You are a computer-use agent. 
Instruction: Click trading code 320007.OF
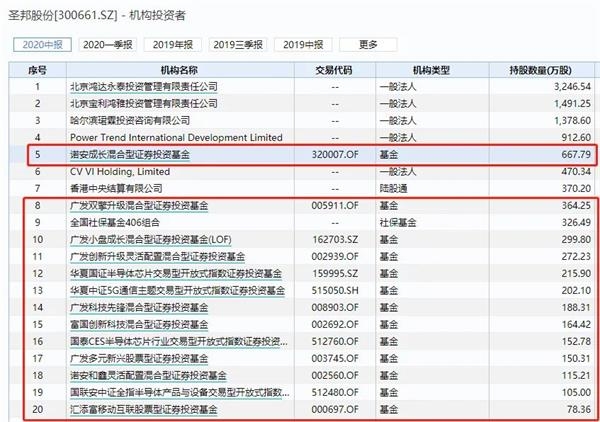pos(335,155)
